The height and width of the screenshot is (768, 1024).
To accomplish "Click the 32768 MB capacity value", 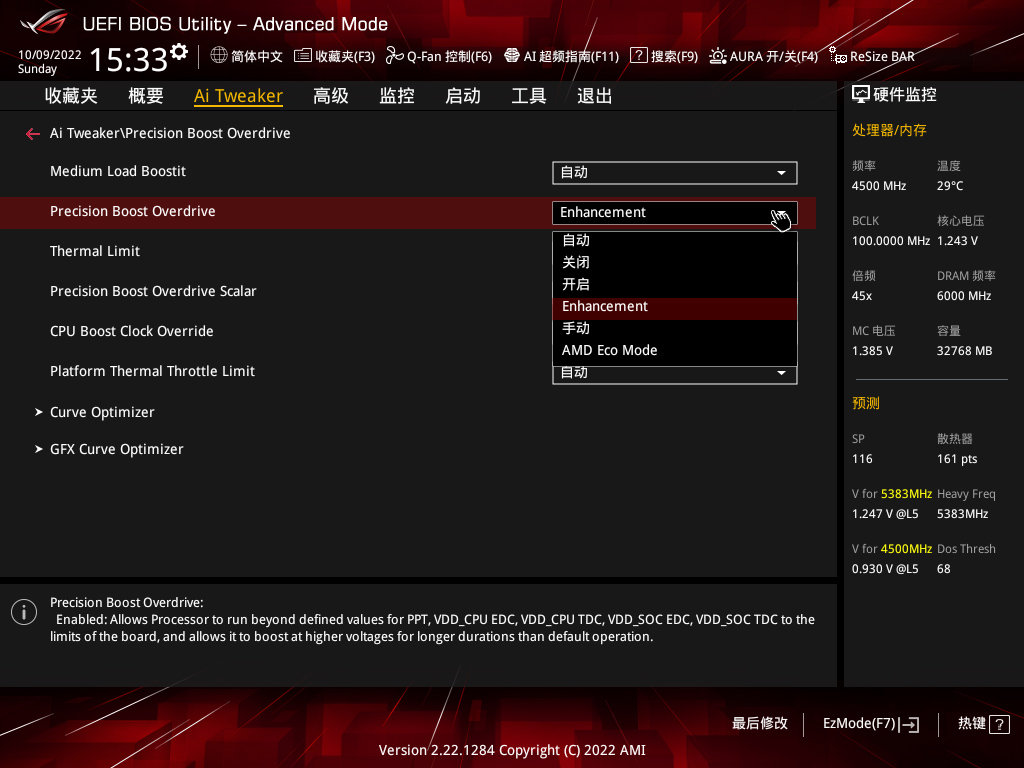I will pos(965,351).
